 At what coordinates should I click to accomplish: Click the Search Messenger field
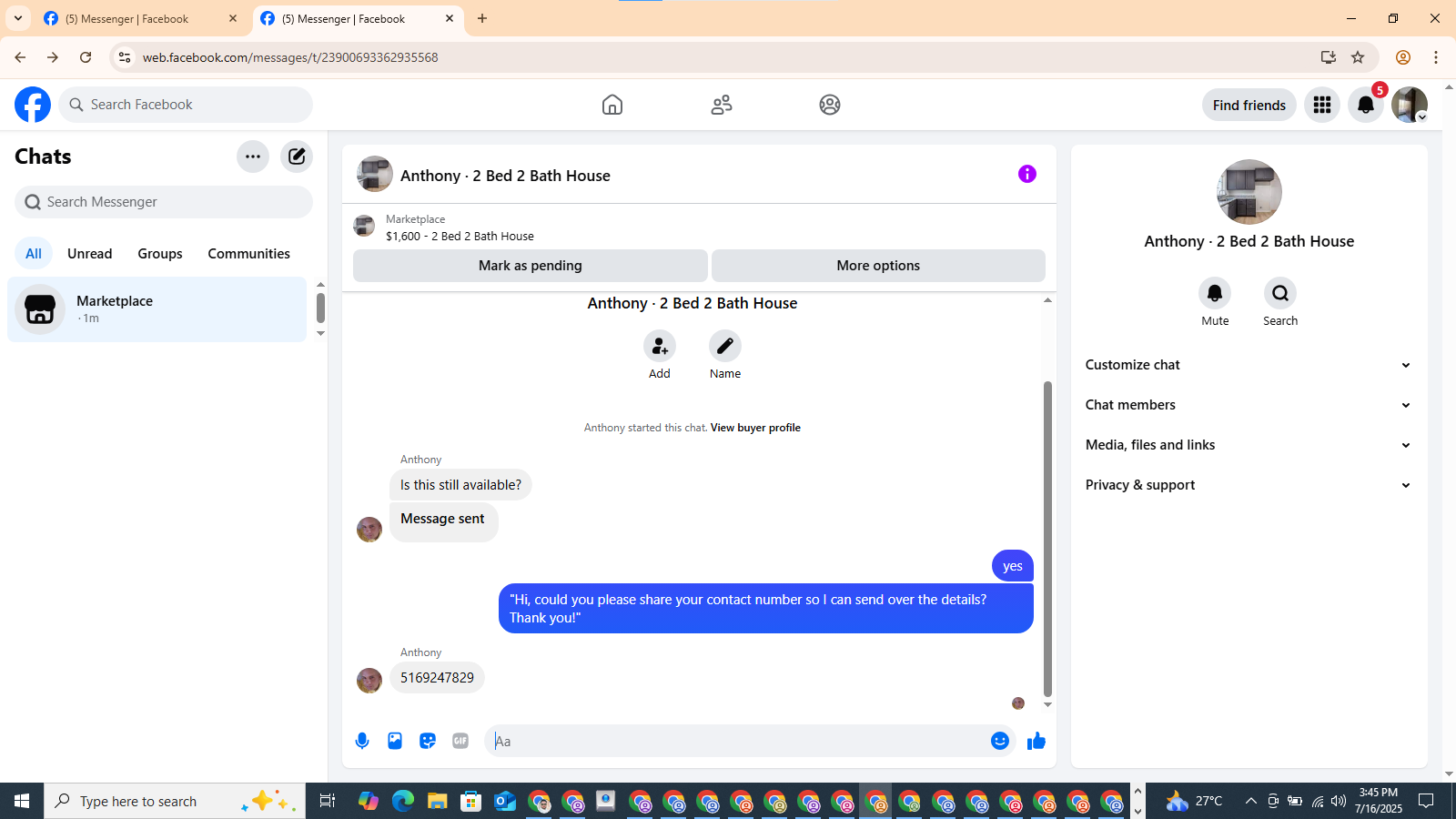[x=164, y=202]
